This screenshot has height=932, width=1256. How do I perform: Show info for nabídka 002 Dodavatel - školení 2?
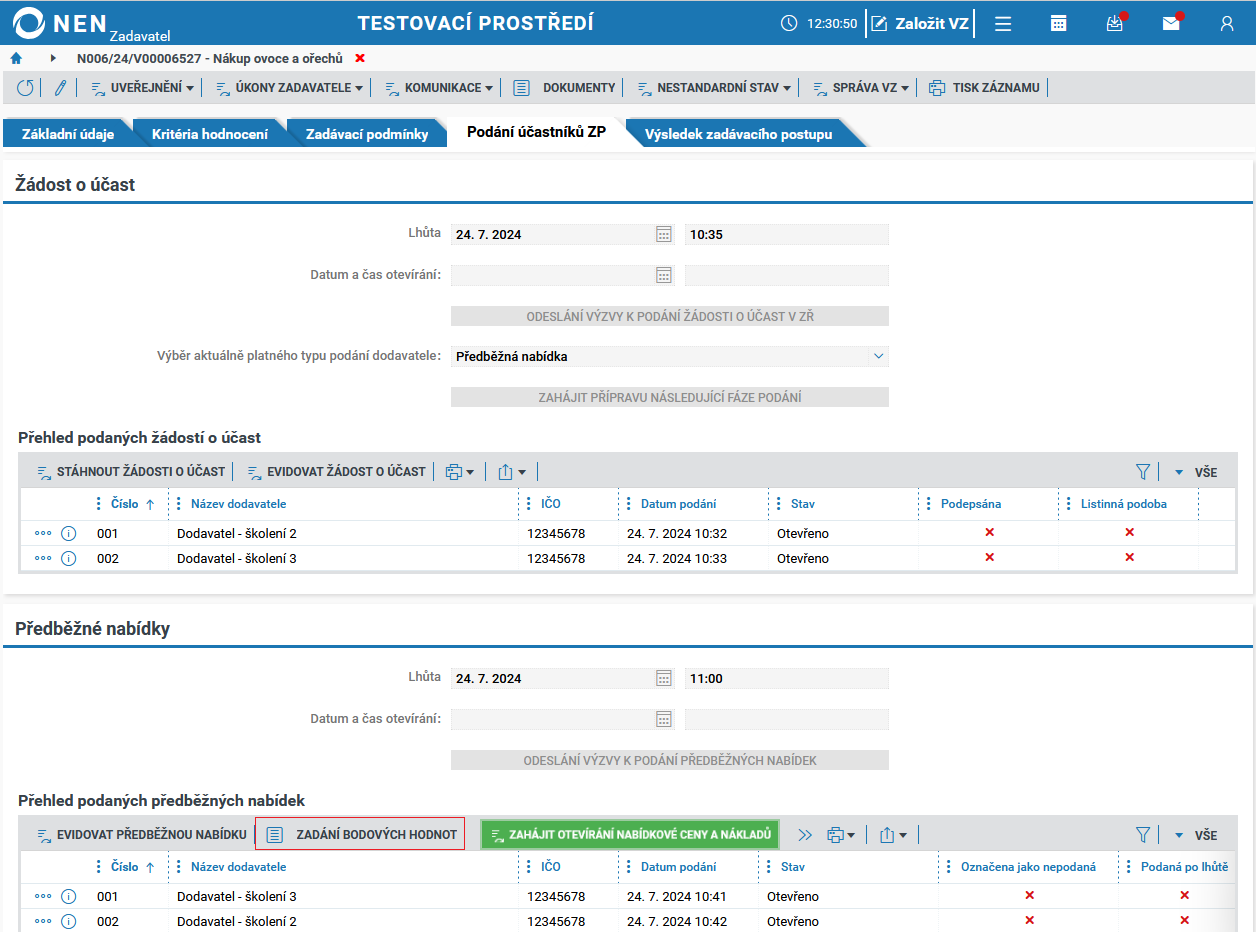pos(68,921)
